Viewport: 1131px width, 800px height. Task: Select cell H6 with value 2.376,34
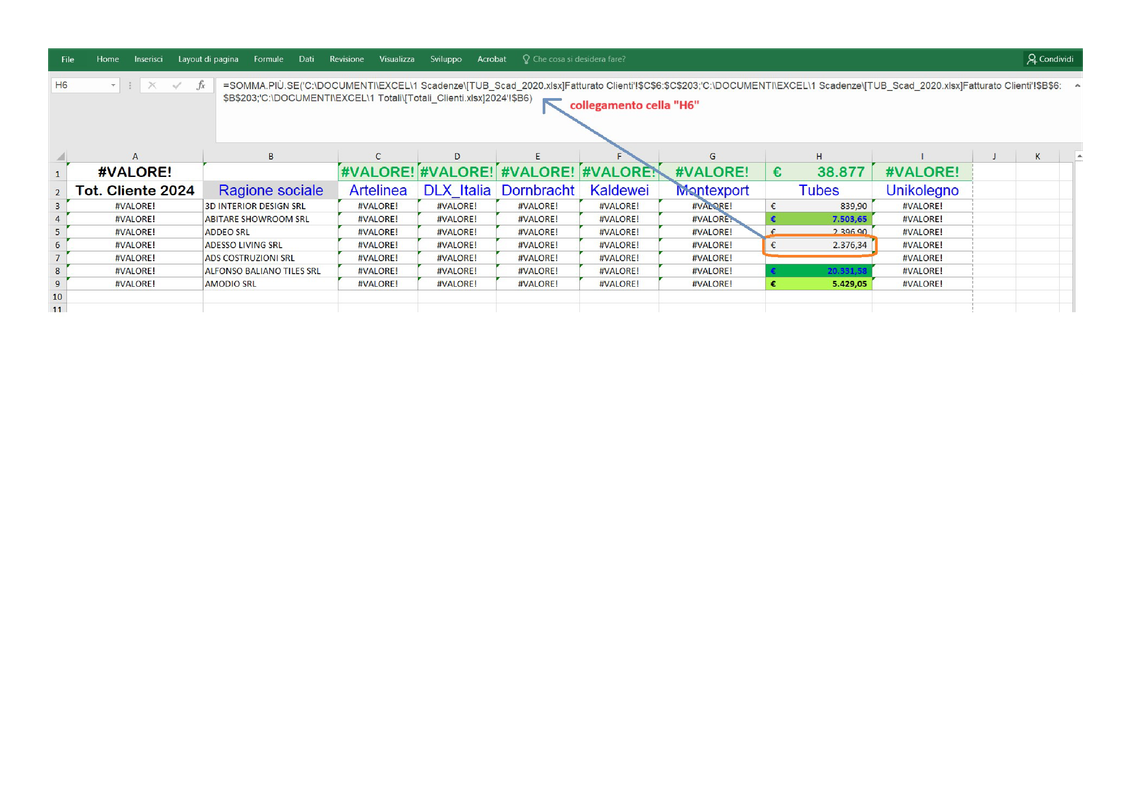click(x=819, y=245)
